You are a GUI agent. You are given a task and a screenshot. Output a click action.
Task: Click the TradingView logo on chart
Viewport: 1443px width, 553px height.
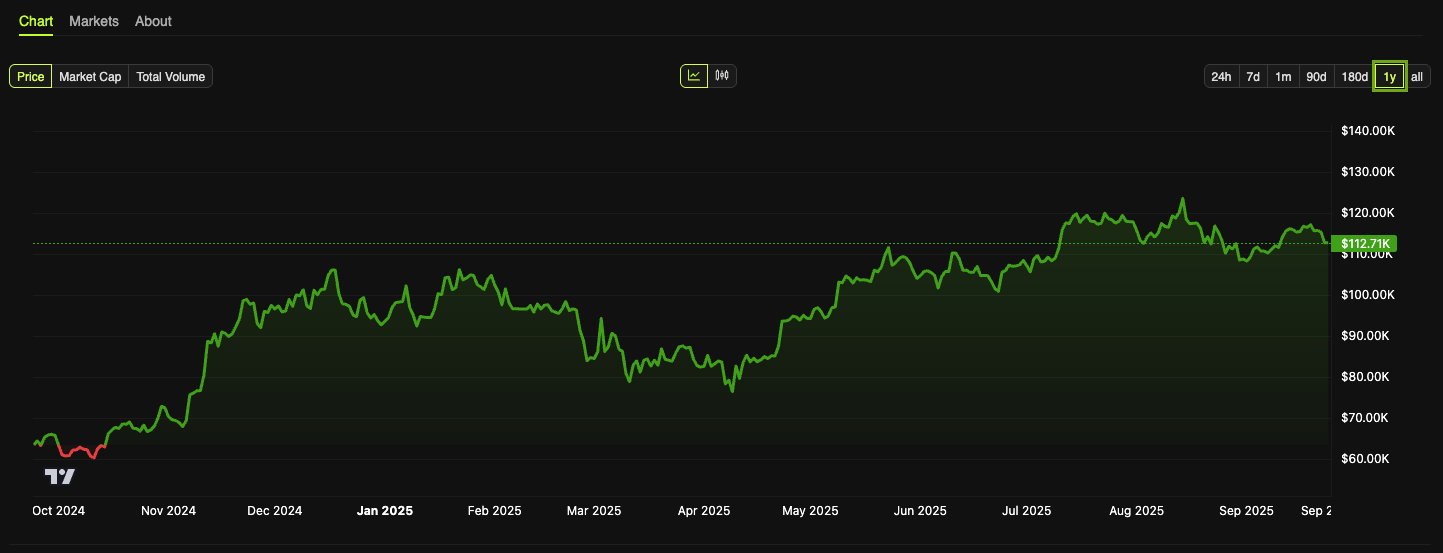pyautogui.click(x=60, y=477)
